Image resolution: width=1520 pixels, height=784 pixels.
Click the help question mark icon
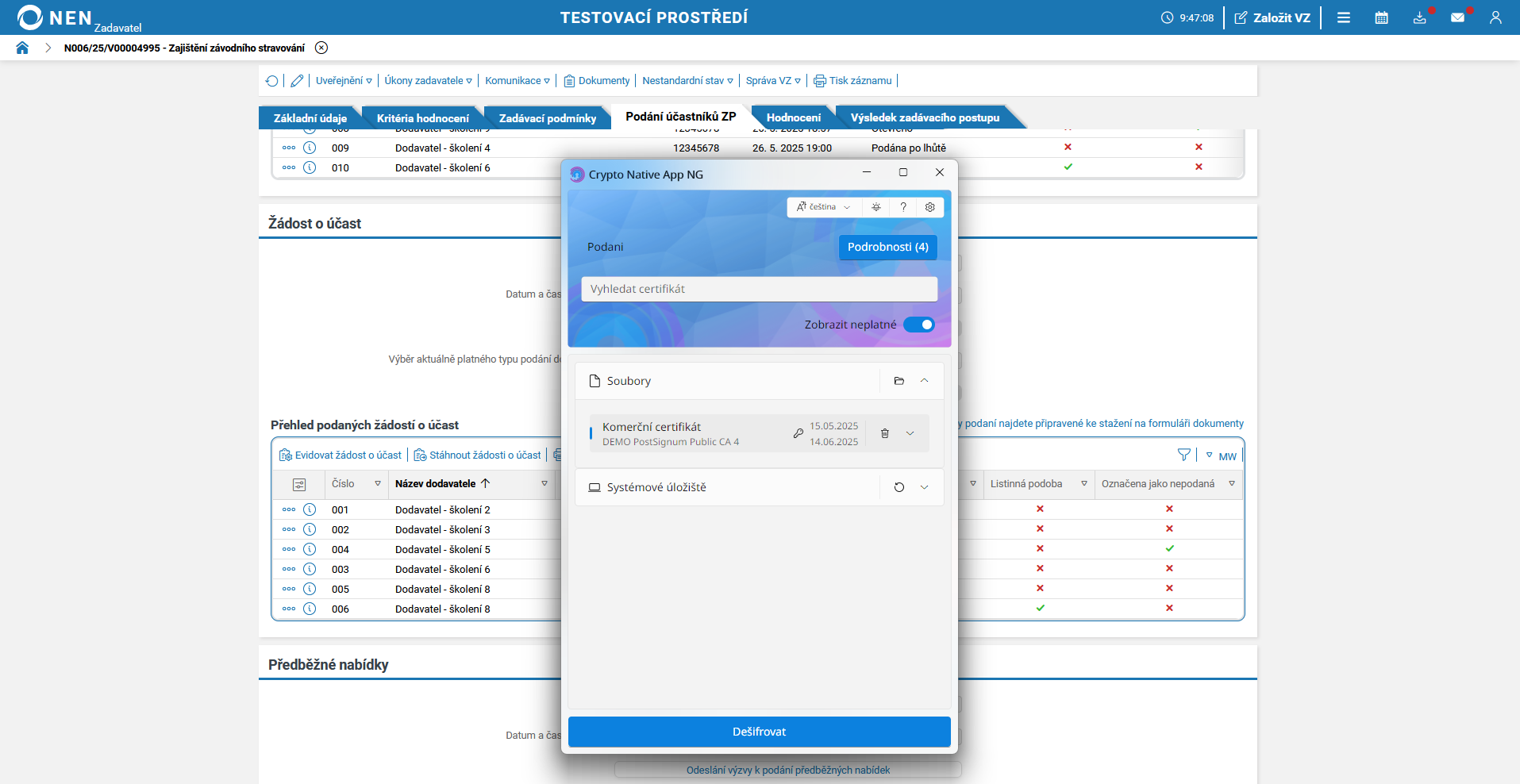click(903, 207)
